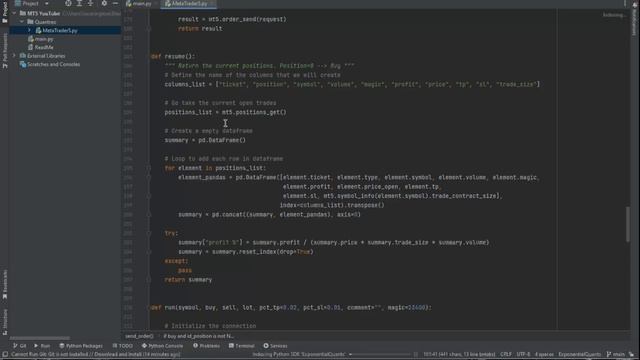Open the Git tool window
640x360 pixels.
pyautogui.click(x=20, y=346)
